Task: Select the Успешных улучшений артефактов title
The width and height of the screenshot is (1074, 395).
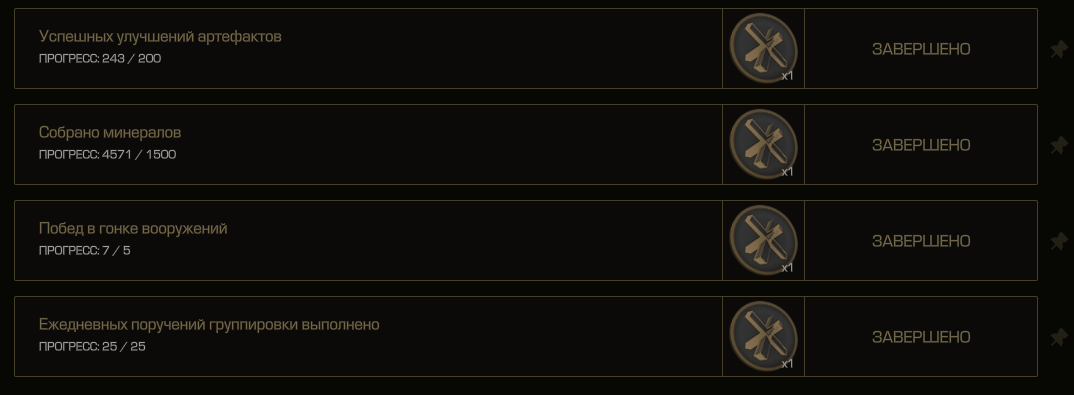Action: [160, 37]
